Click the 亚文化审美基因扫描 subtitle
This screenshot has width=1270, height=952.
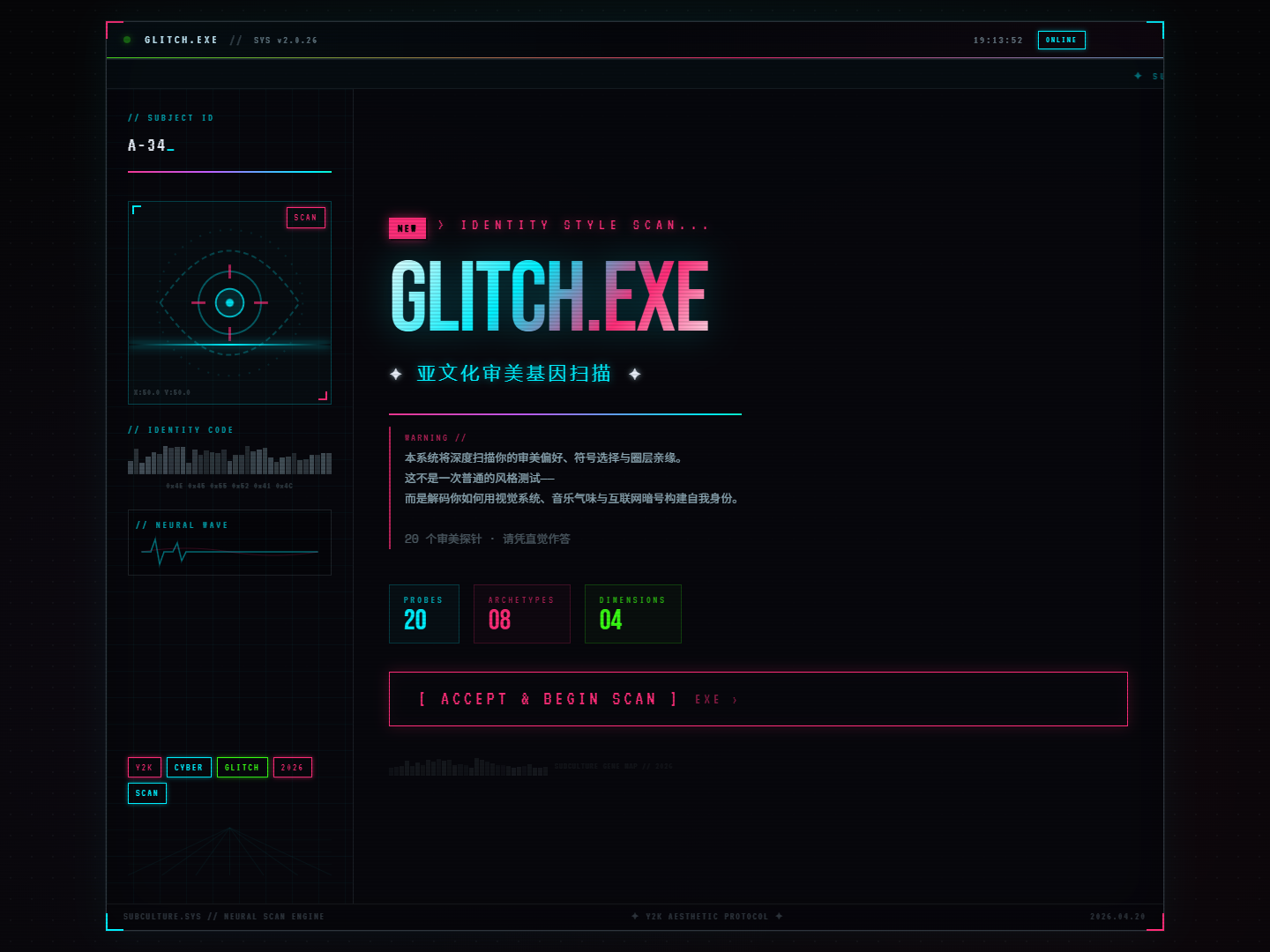click(514, 374)
